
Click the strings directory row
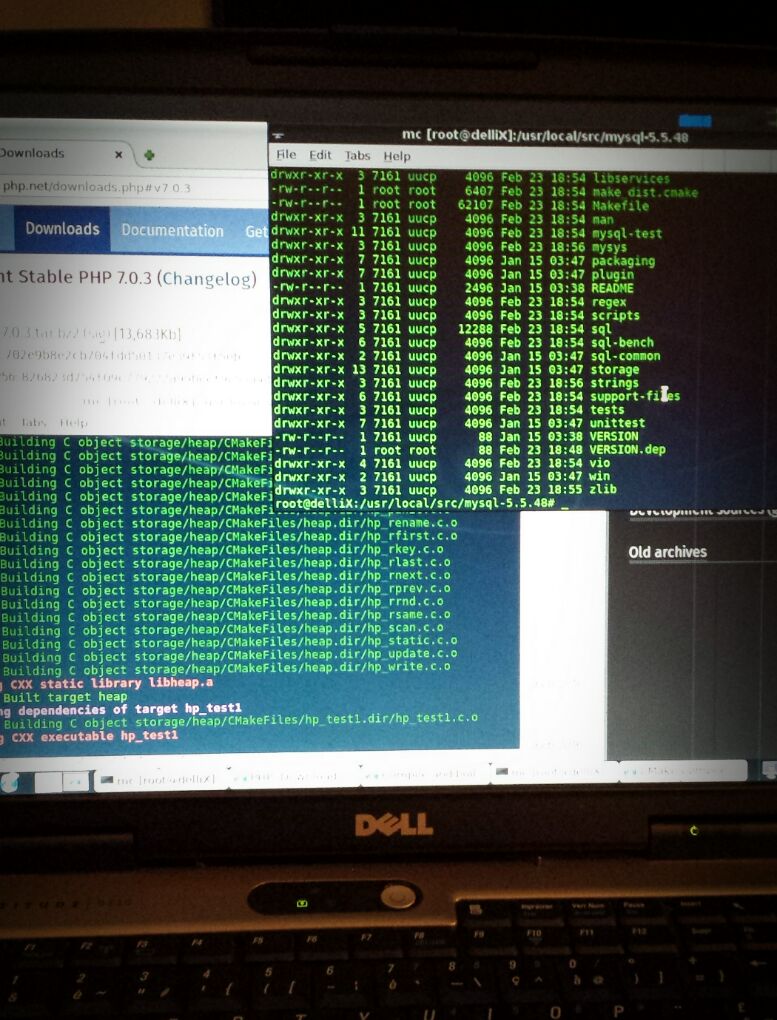coord(456,383)
